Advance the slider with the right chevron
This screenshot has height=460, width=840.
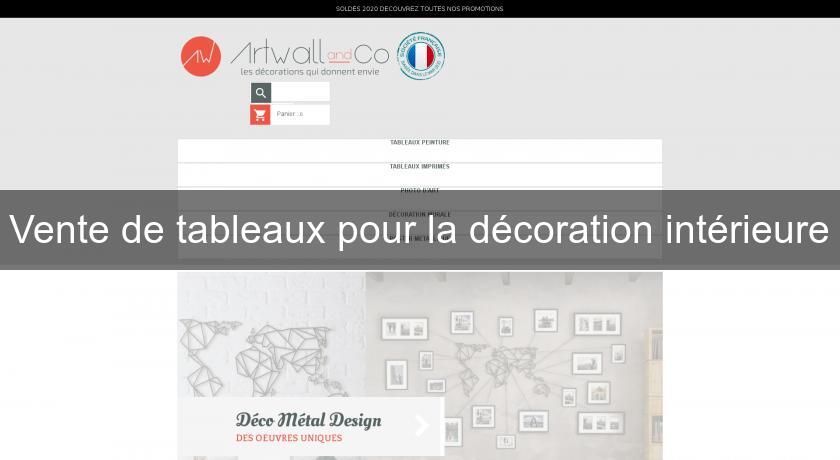(422, 426)
